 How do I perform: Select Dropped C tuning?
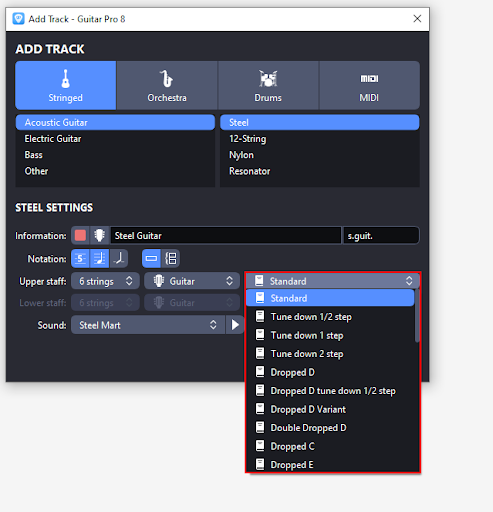[x=330, y=446]
